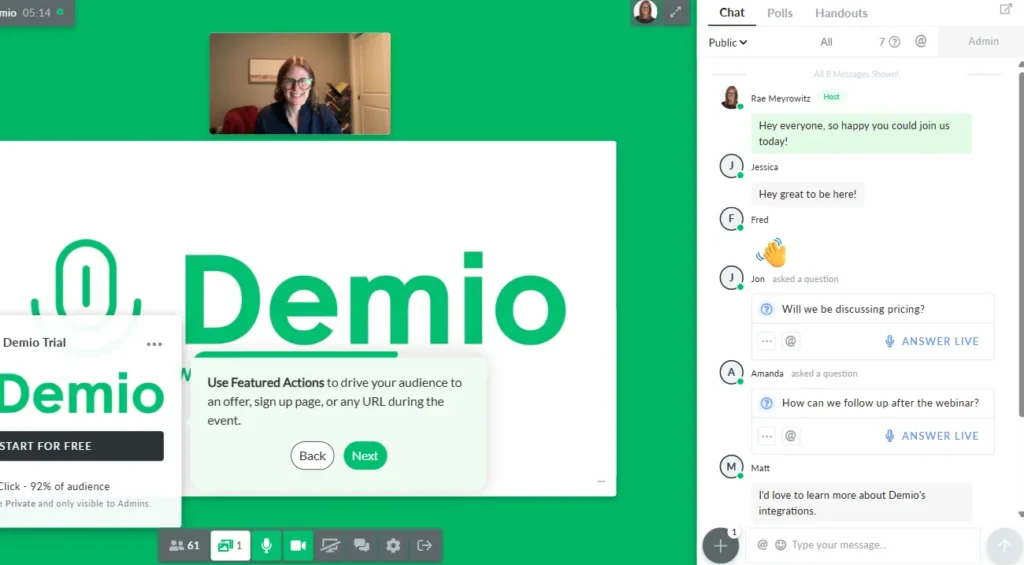Open the Public chat visibility dropdown
This screenshot has height=565, width=1024.
pyautogui.click(x=728, y=42)
